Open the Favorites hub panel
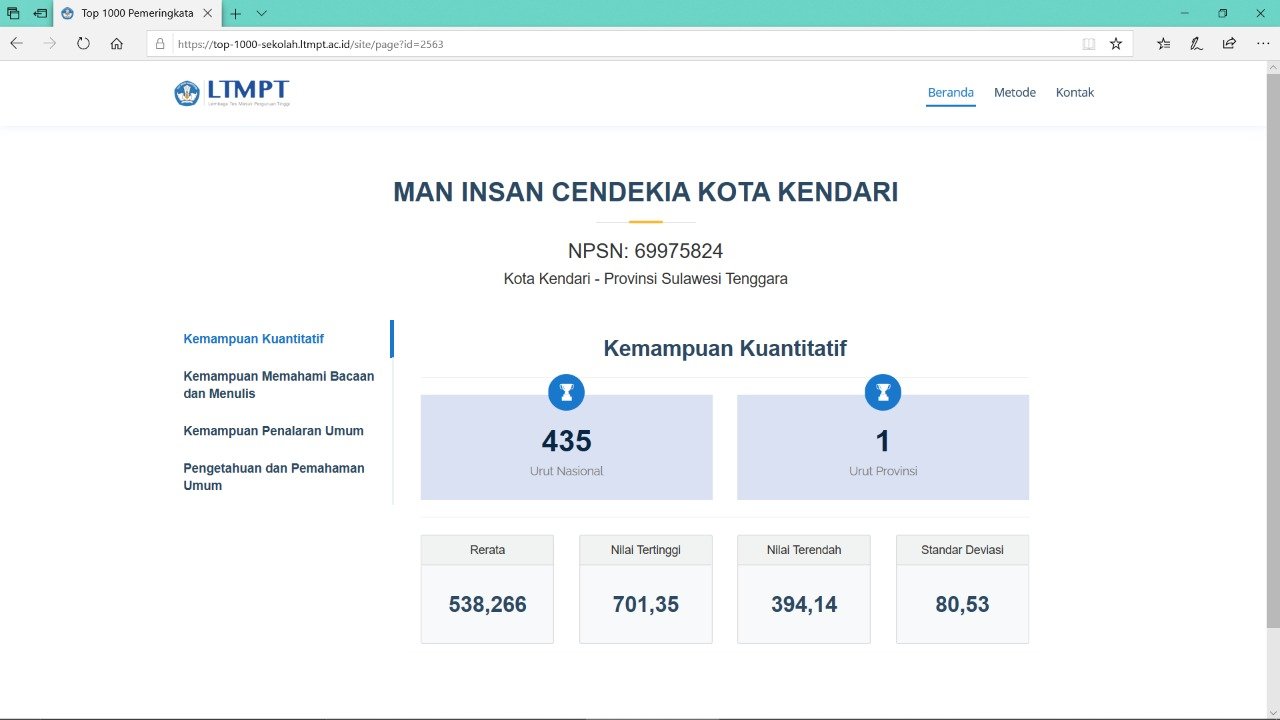 point(1163,43)
